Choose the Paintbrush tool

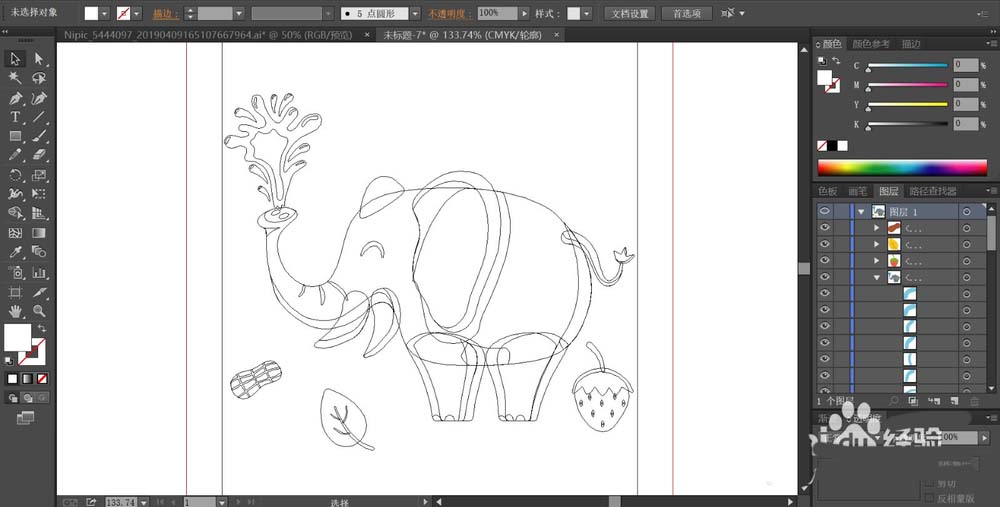click(x=39, y=136)
